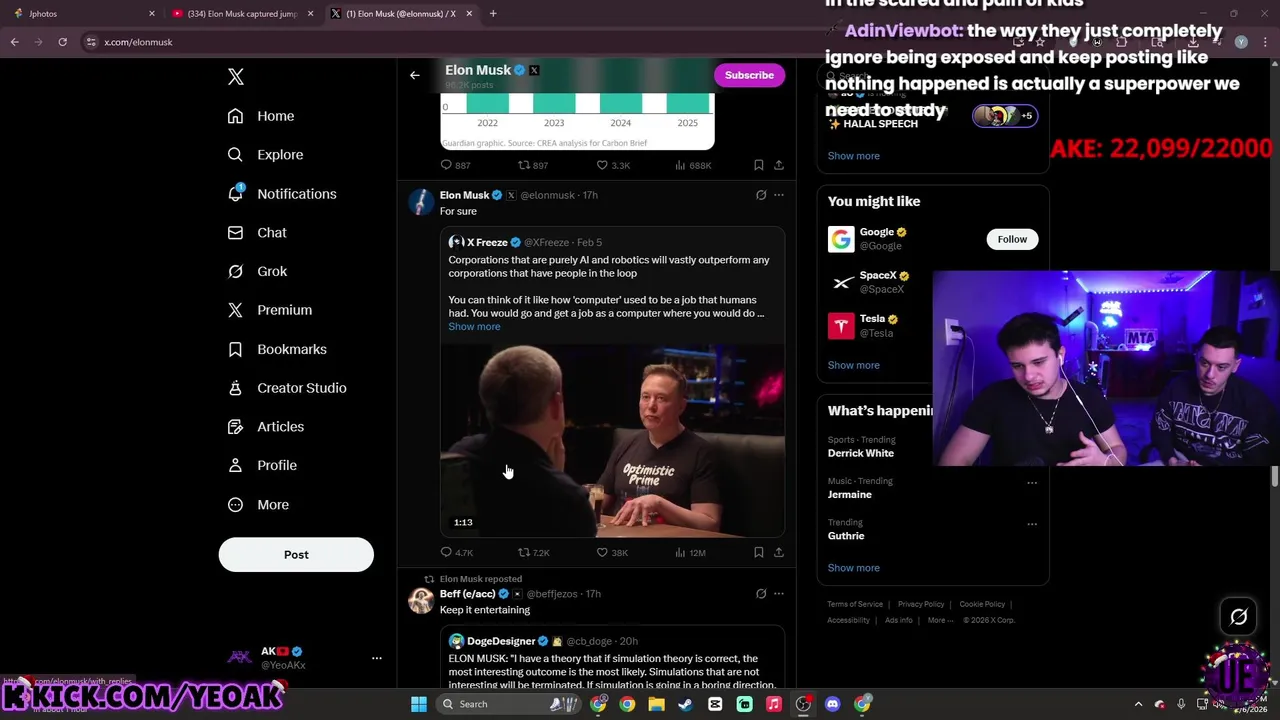The height and width of the screenshot is (720, 1280).
Task: Open the Bookmarks page
Action: tap(277, 349)
